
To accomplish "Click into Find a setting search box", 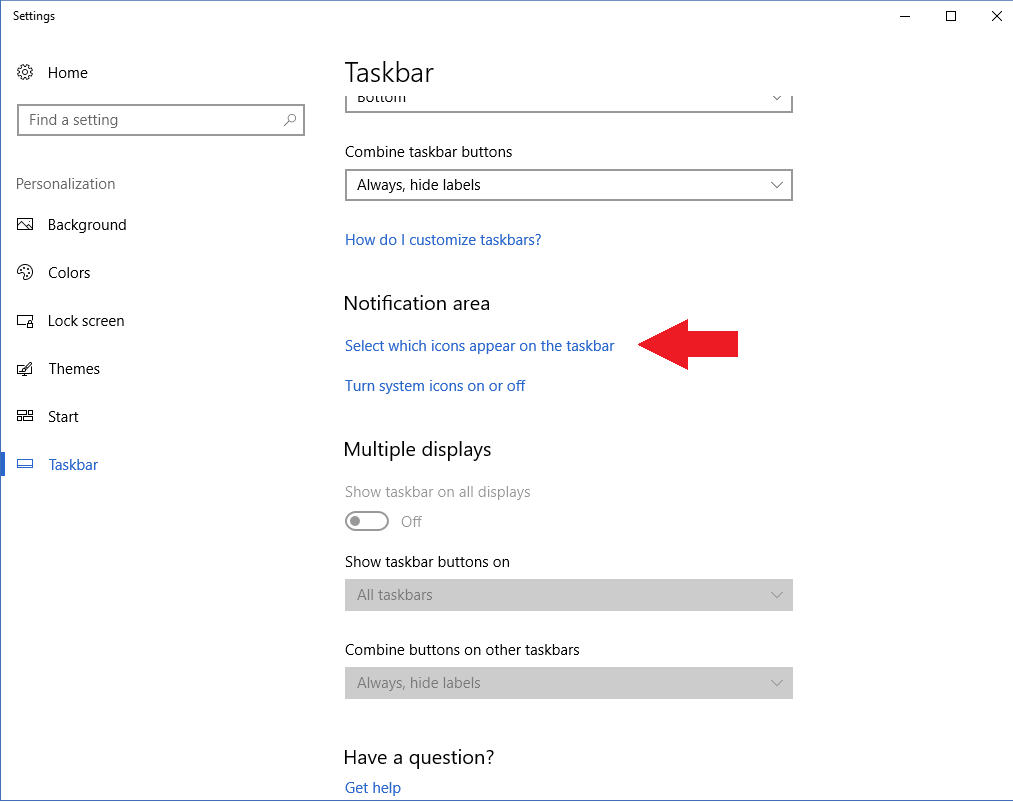I will tap(150, 120).
